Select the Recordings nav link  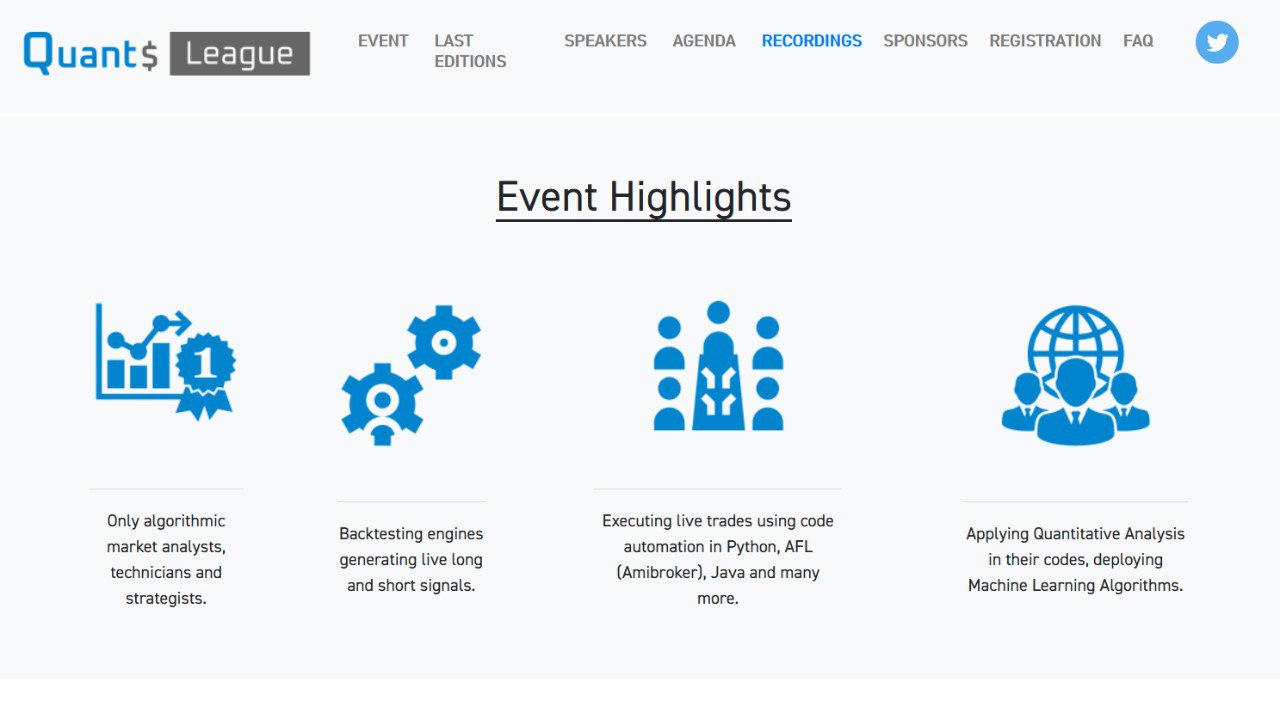point(811,41)
